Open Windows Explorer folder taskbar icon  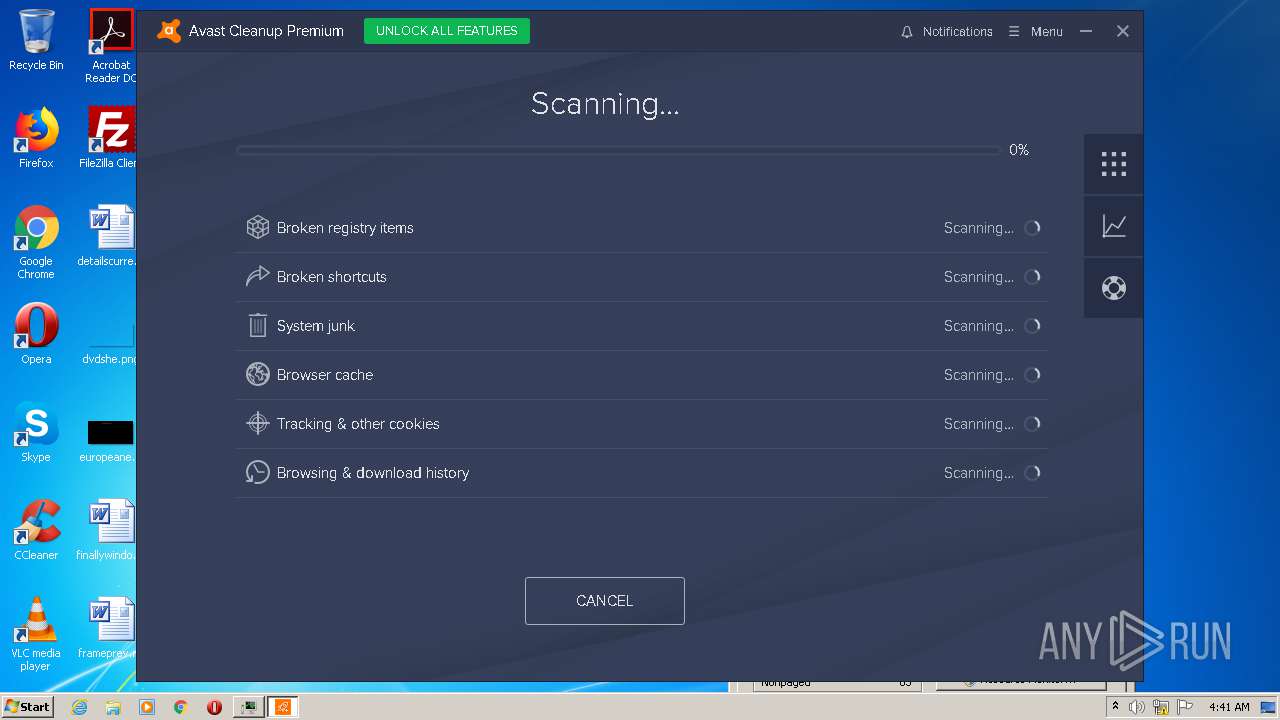tap(113, 707)
